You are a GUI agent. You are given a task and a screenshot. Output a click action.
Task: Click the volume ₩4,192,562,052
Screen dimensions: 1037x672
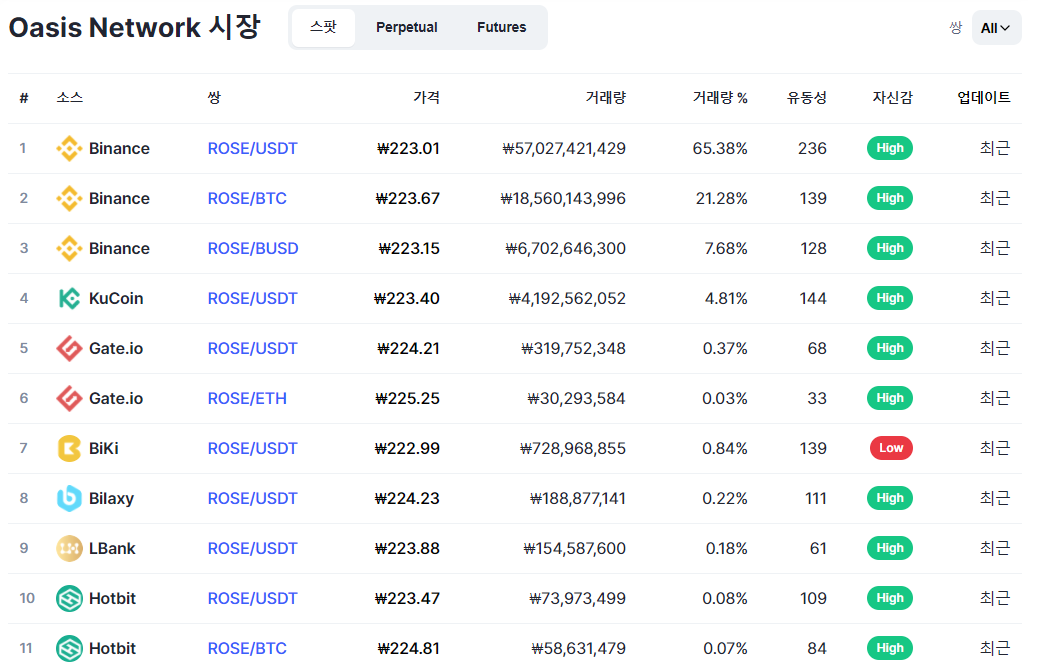(567, 298)
